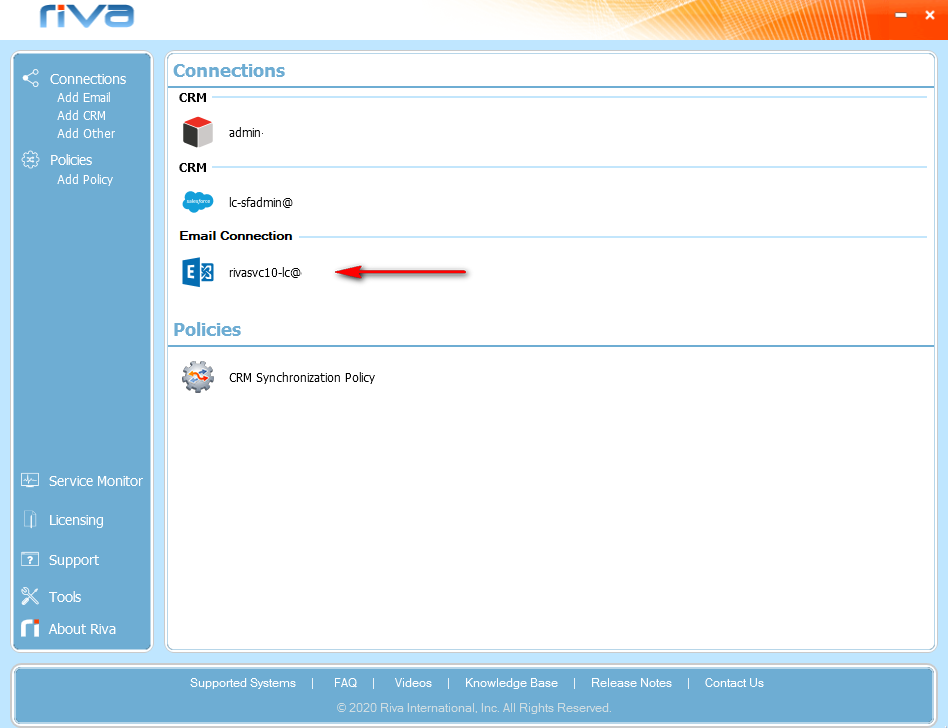Select the admin CRM connection text

tap(245, 132)
